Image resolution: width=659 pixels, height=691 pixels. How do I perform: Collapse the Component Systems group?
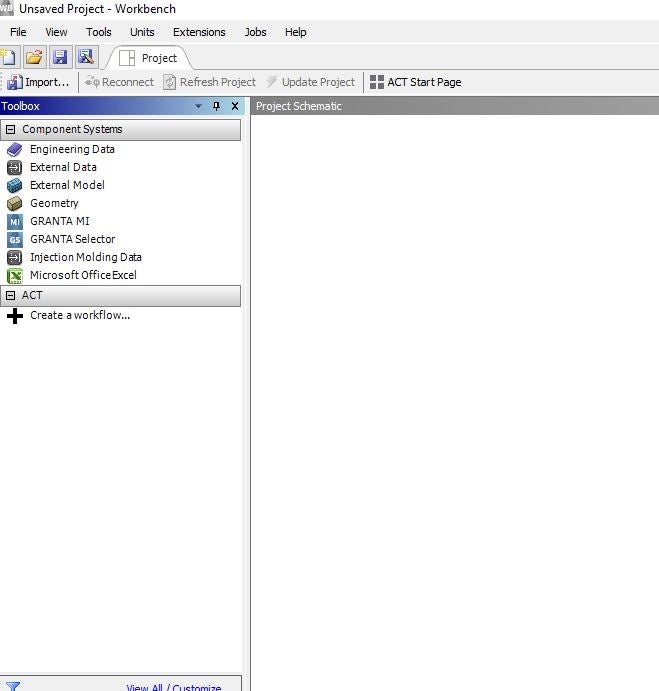coord(11,130)
